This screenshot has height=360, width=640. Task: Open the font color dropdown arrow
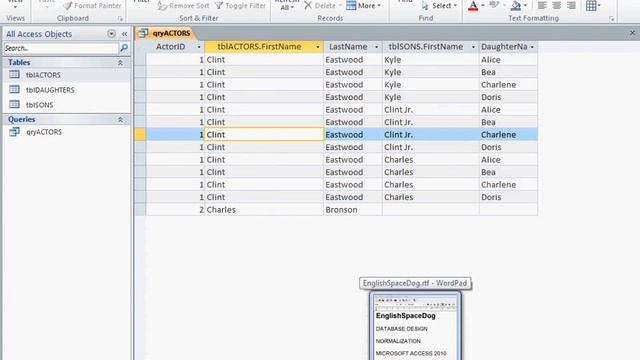483,6
